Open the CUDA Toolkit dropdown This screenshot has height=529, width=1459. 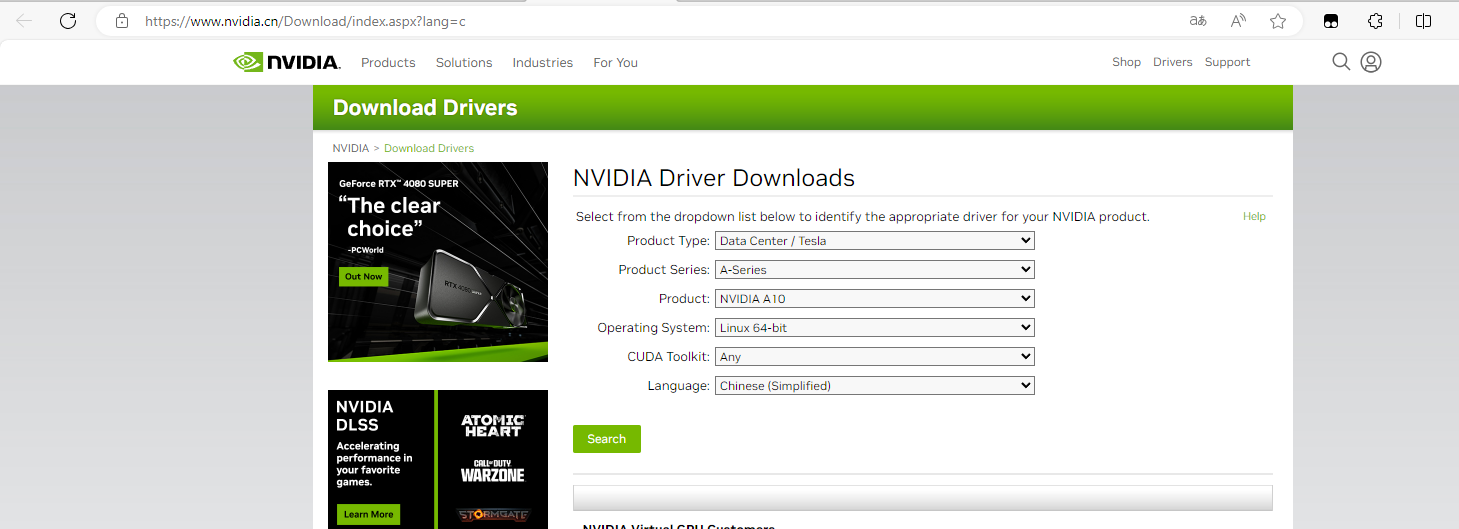coord(875,357)
